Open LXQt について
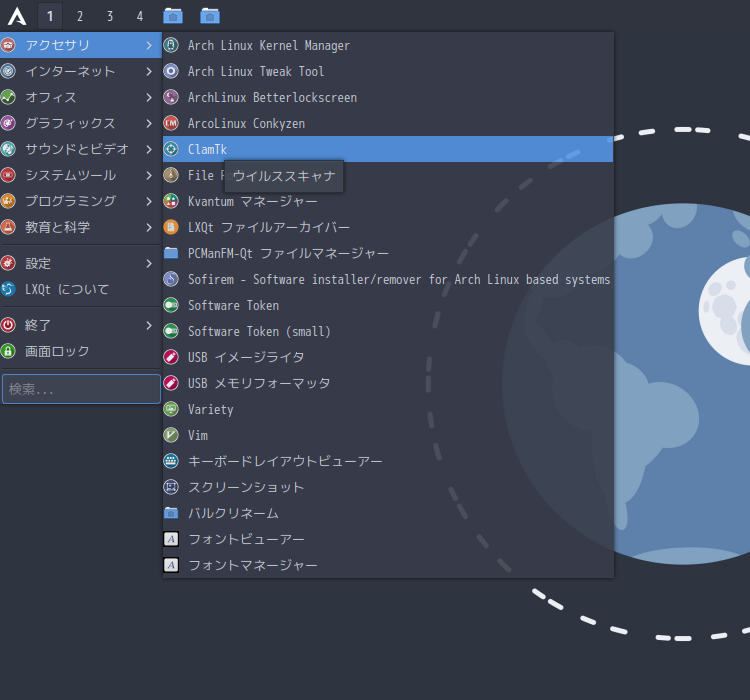The width and height of the screenshot is (750, 700). (81, 289)
